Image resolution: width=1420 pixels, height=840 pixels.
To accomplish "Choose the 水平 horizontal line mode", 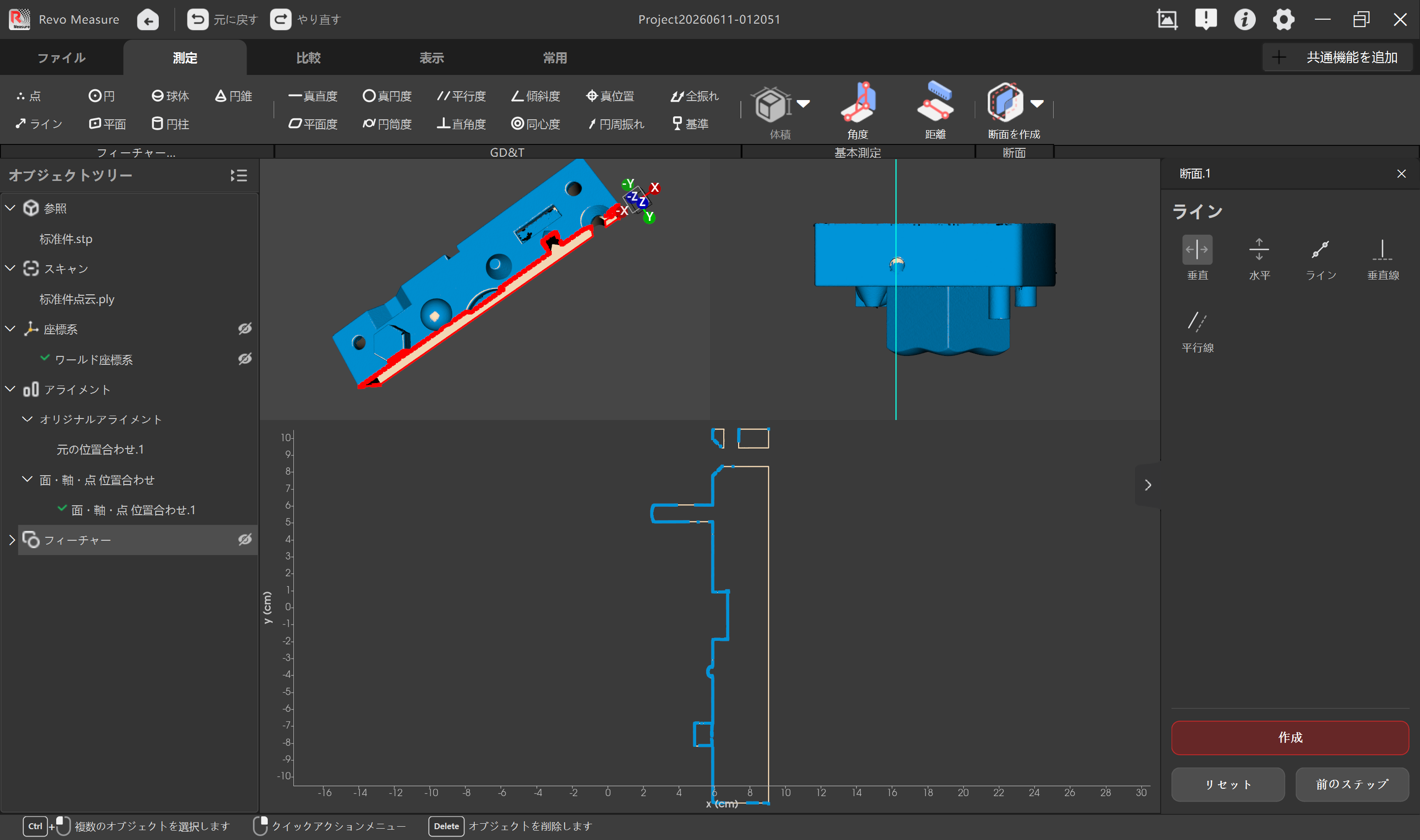I will [x=1259, y=258].
